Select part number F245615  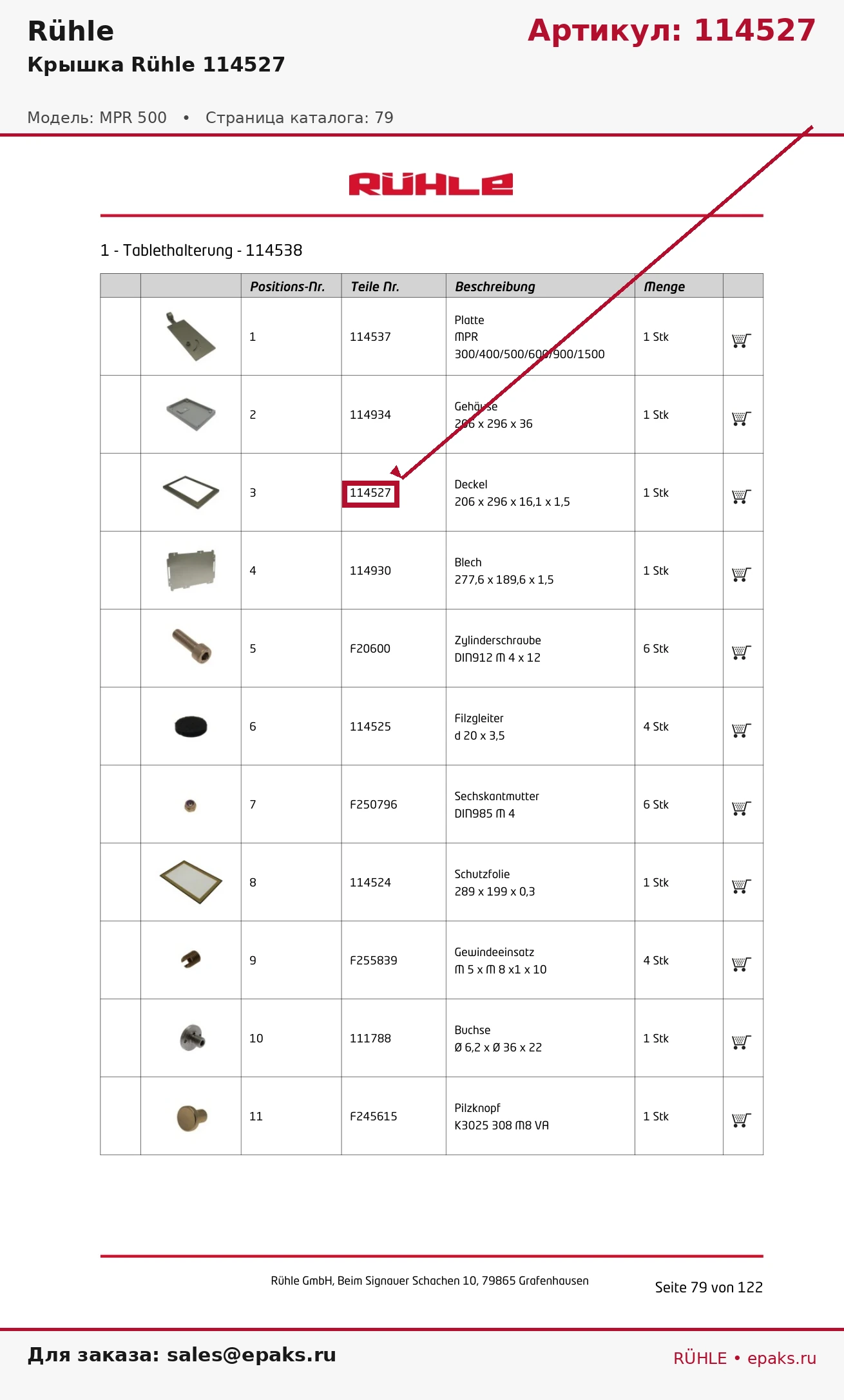pos(374,1117)
